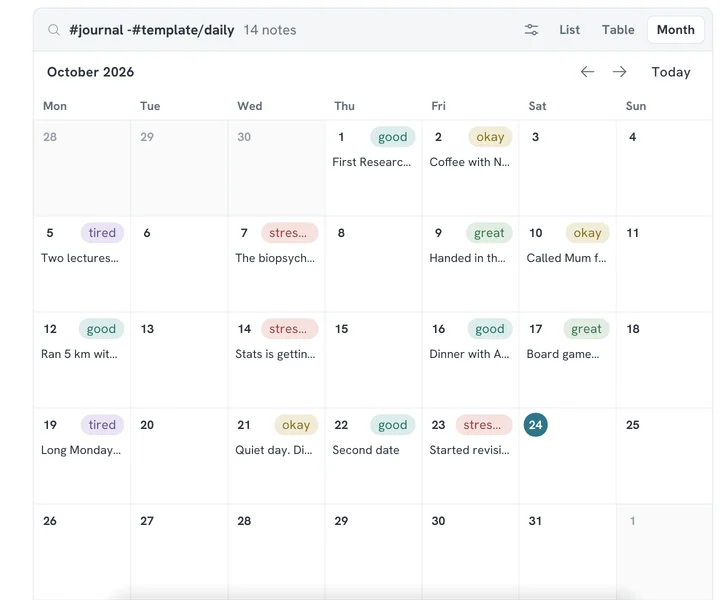The width and height of the screenshot is (720, 600).
Task: Open the 'Board game...' note
Action: pyautogui.click(x=562, y=354)
